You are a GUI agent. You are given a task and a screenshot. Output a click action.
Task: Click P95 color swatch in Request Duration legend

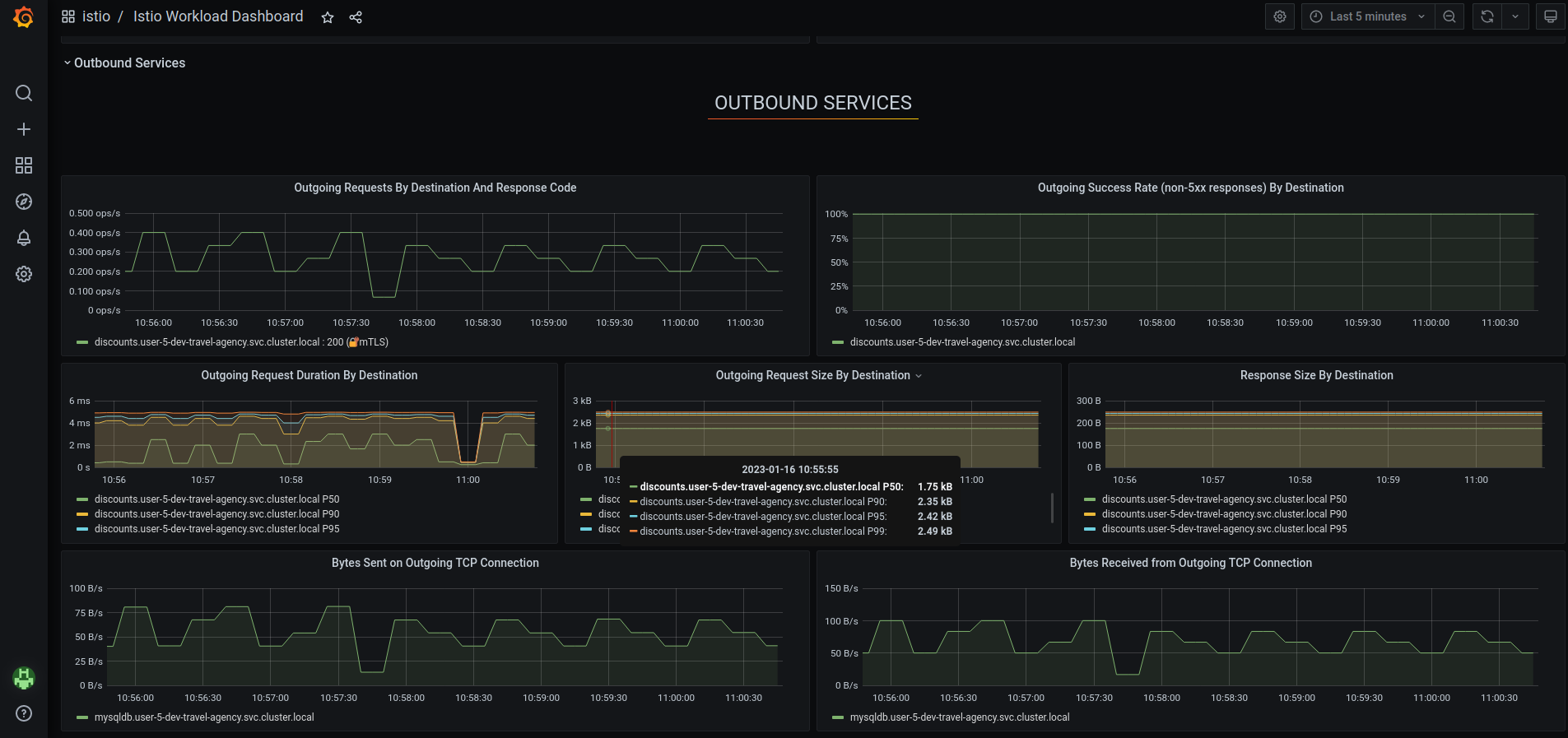82,529
